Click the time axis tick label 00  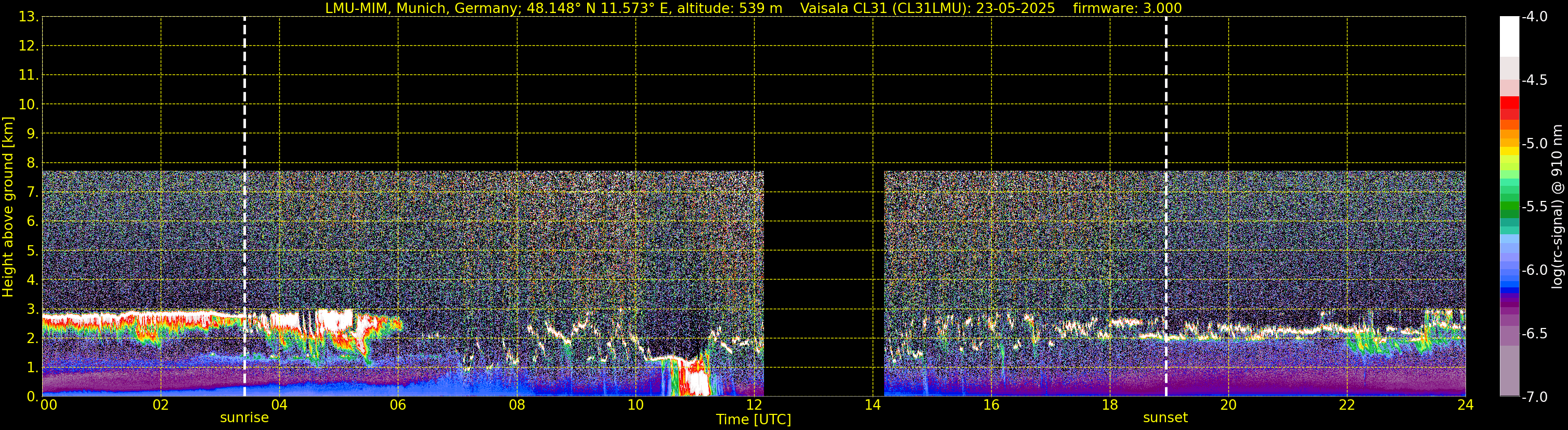coord(48,405)
